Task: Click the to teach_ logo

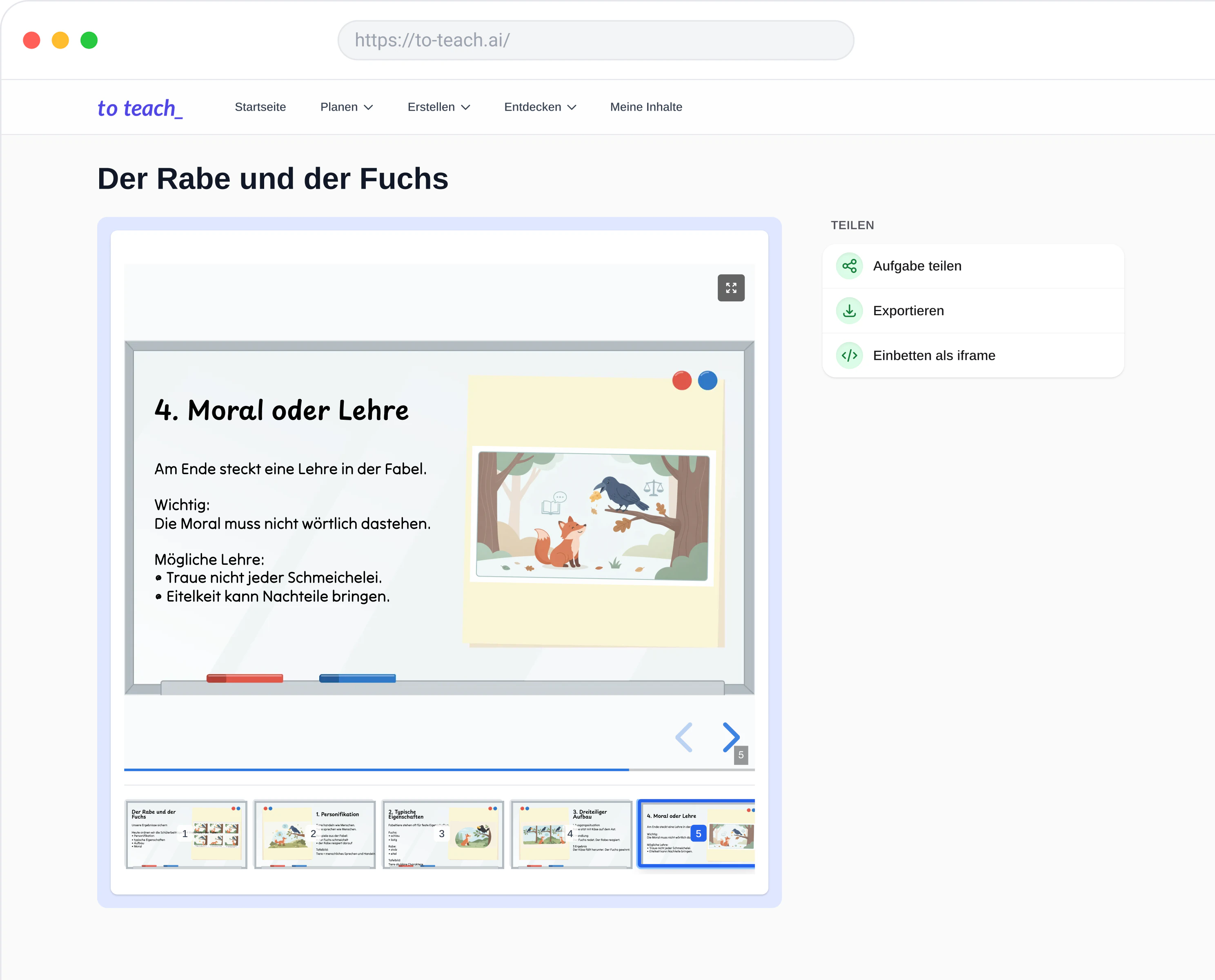Action: [x=140, y=107]
